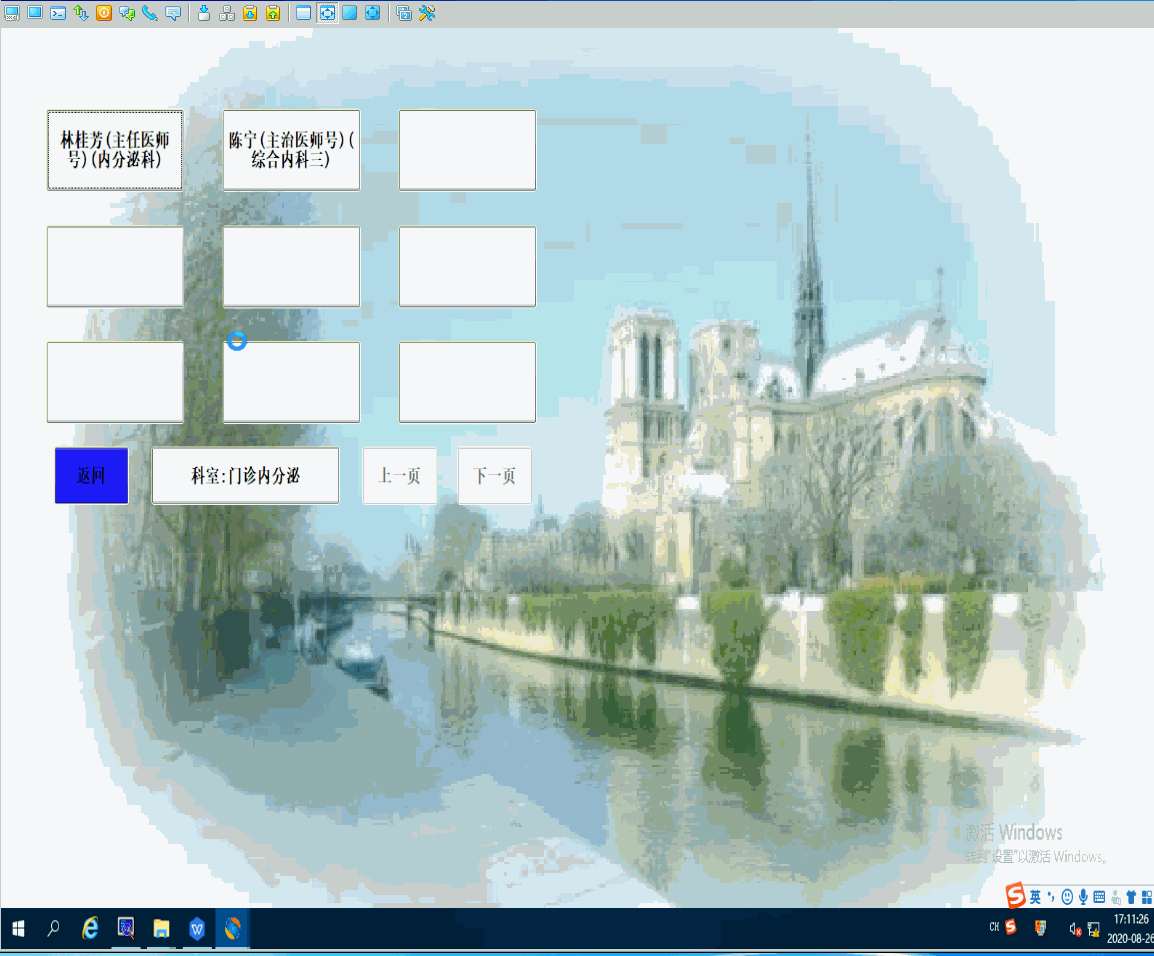The height and width of the screenshot is (956, 1154).
Task: Click the 科室:门诊内分泌 button
Action: [x=245, y=475]
